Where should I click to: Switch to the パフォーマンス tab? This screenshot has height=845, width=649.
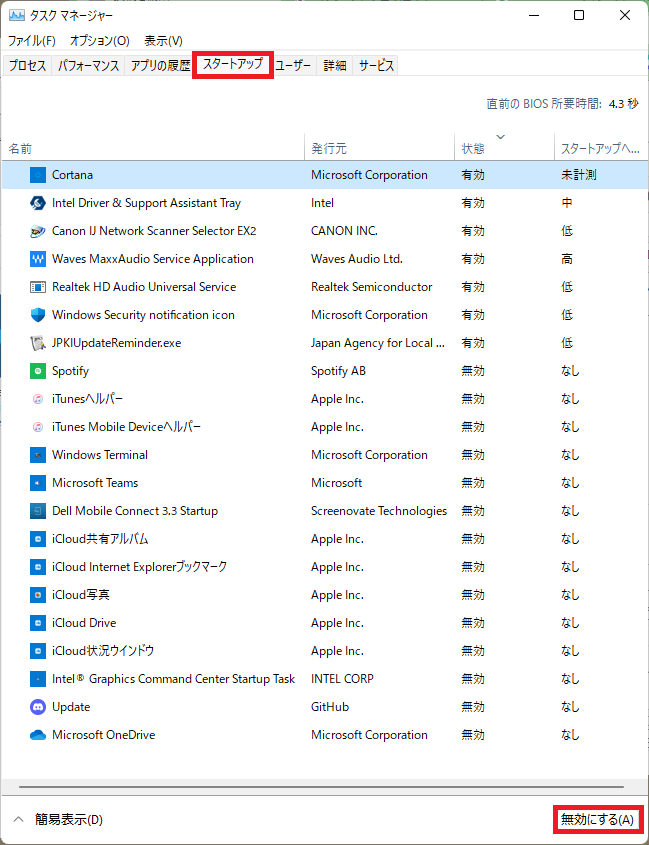[x=88, y=66]
